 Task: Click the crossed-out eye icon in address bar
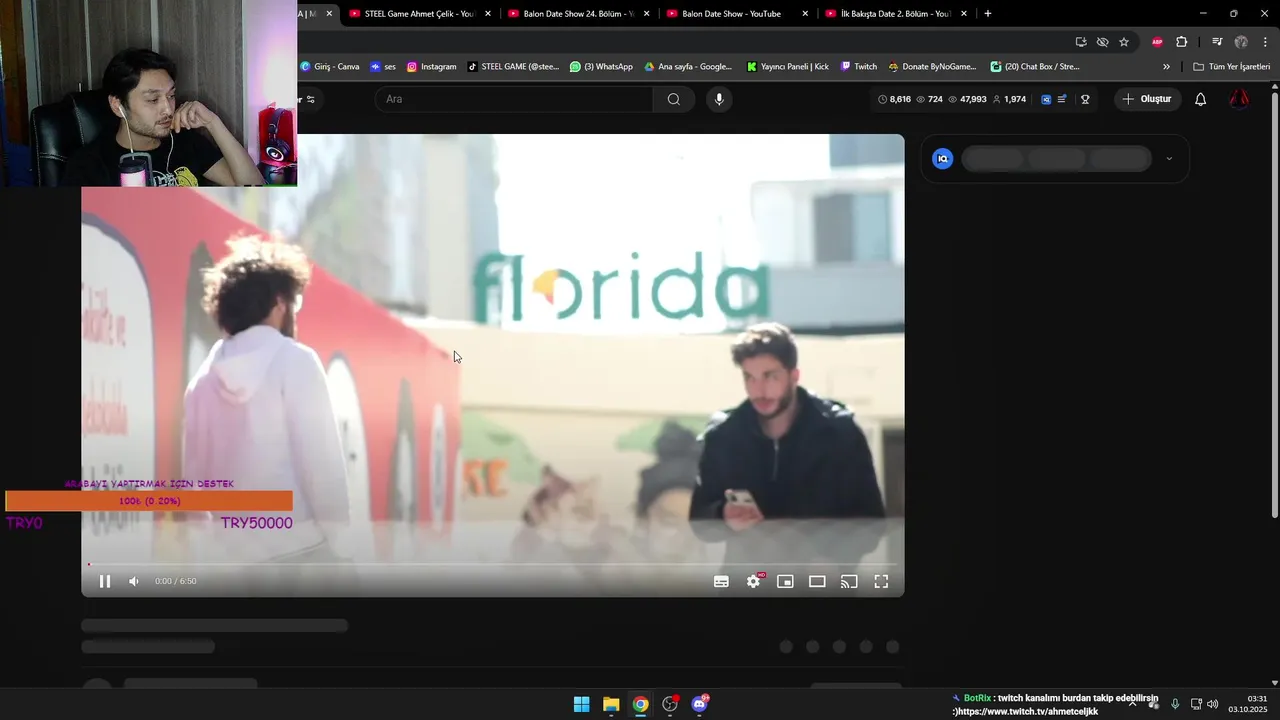point(1102,42)
